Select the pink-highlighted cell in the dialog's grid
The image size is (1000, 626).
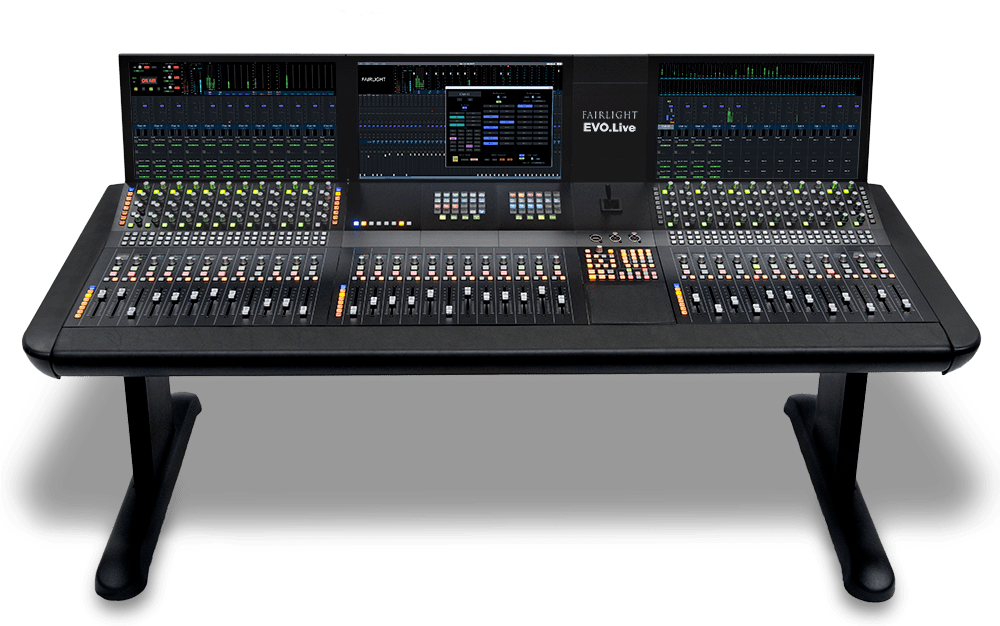[453, 138]
